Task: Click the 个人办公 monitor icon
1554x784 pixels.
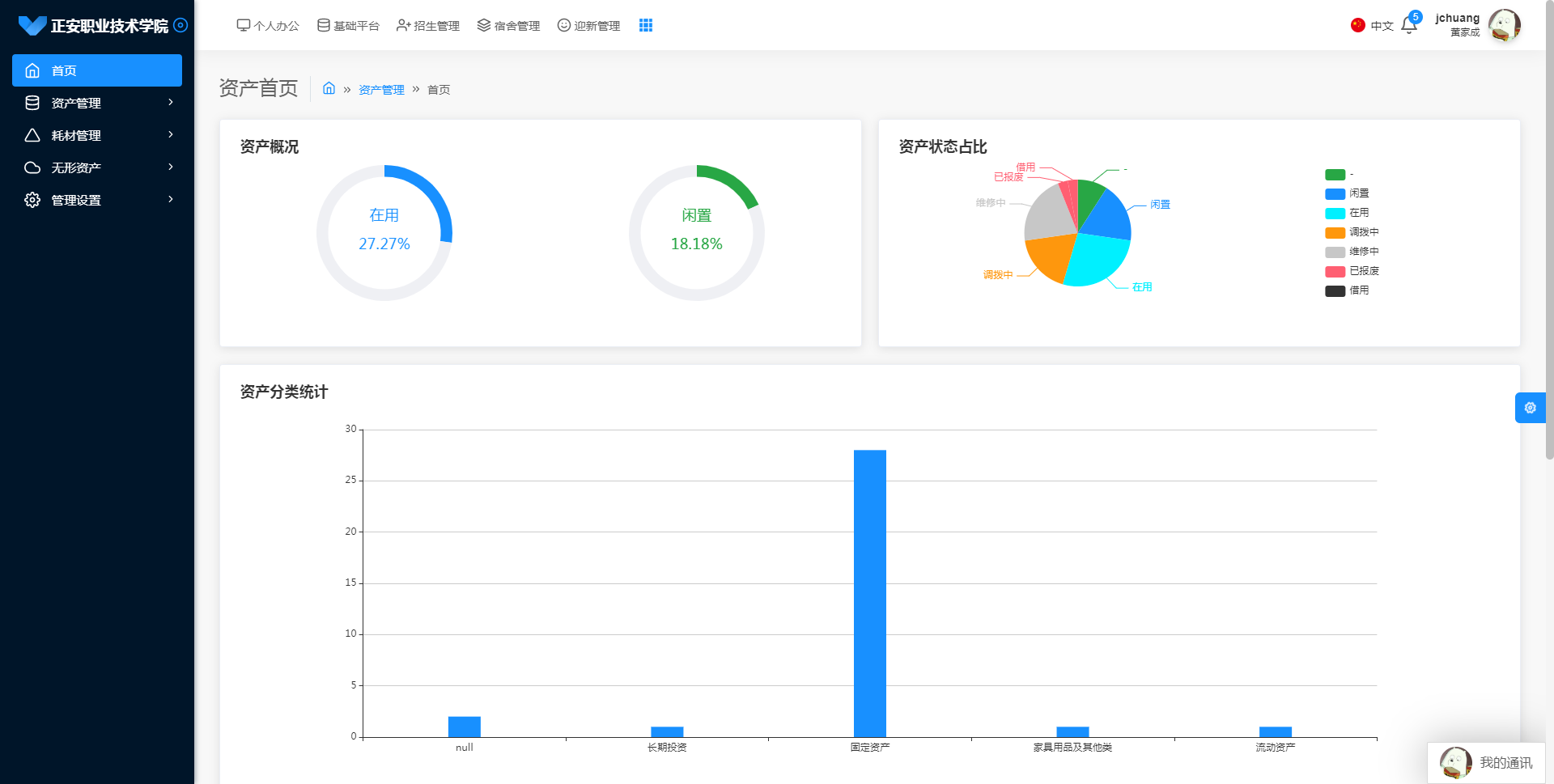Action: [243, 25]
